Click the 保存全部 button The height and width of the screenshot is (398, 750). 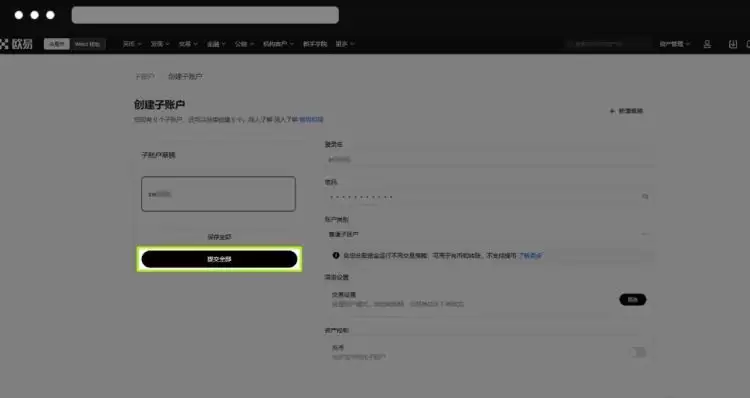coord(220,237)
